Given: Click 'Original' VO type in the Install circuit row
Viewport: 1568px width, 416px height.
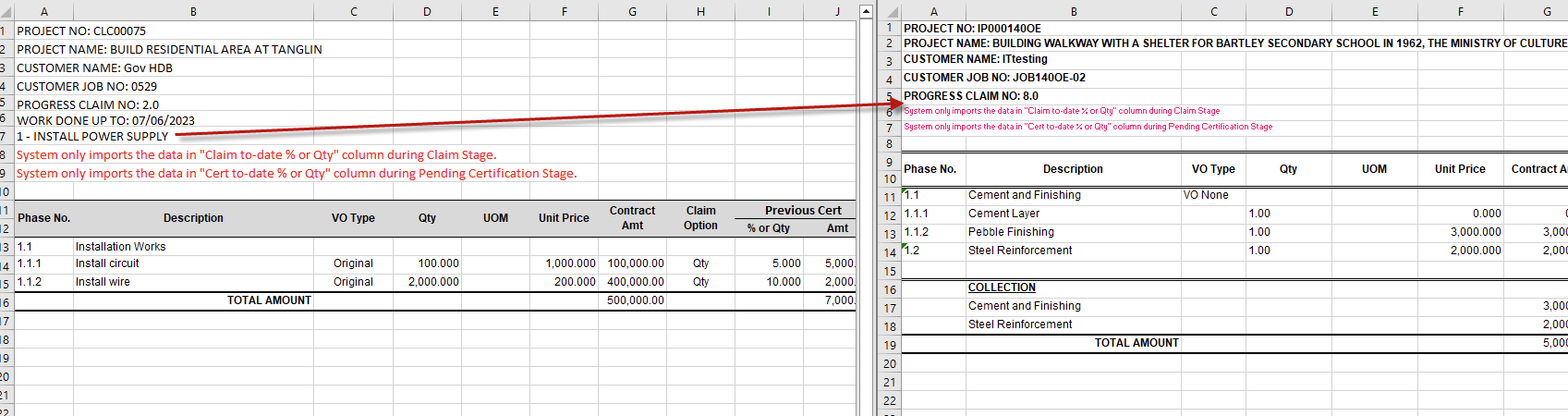Looking at the screenshot, I should tap(353, 263).
